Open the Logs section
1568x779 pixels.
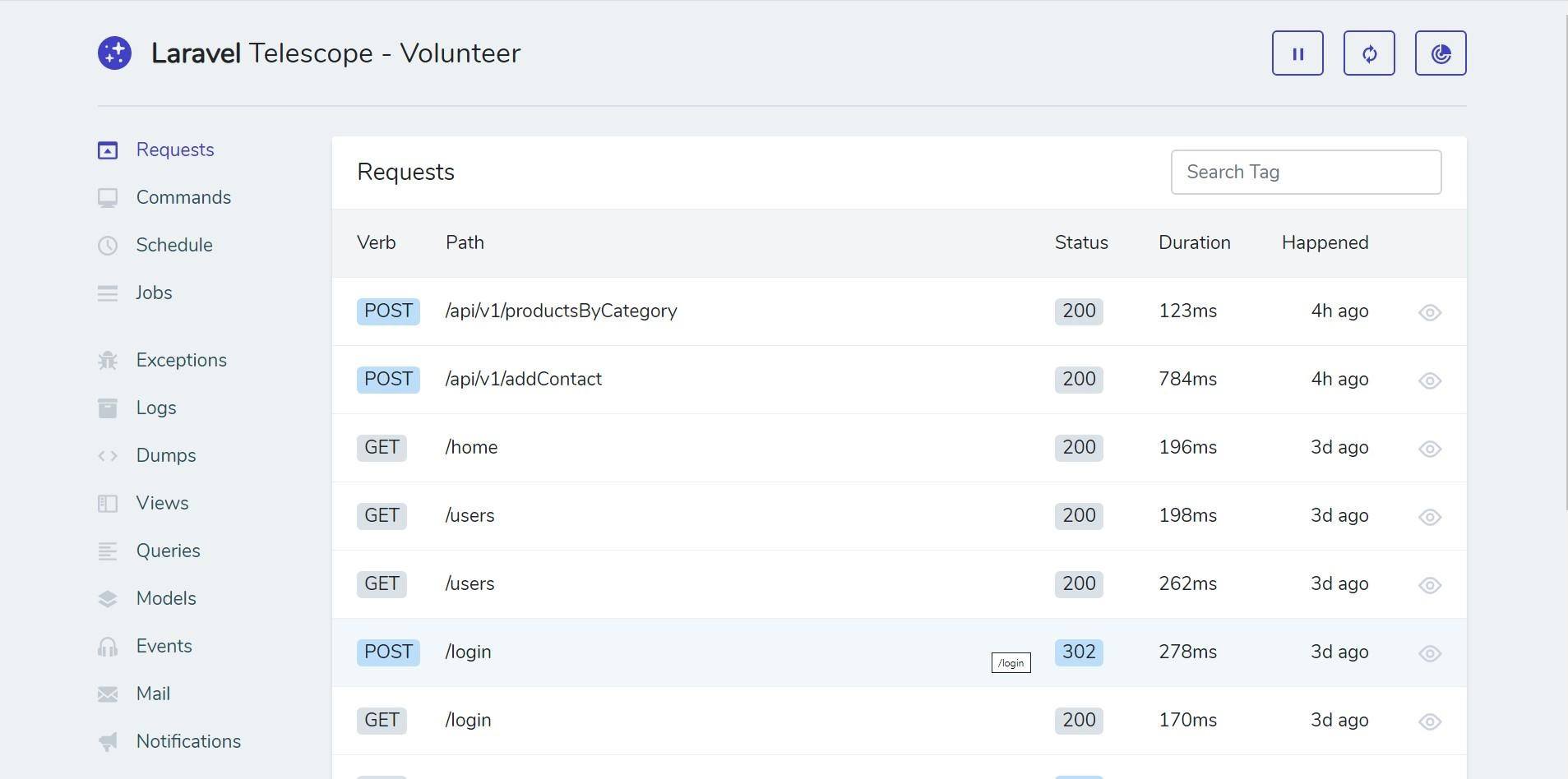click(x=156, y=408)
